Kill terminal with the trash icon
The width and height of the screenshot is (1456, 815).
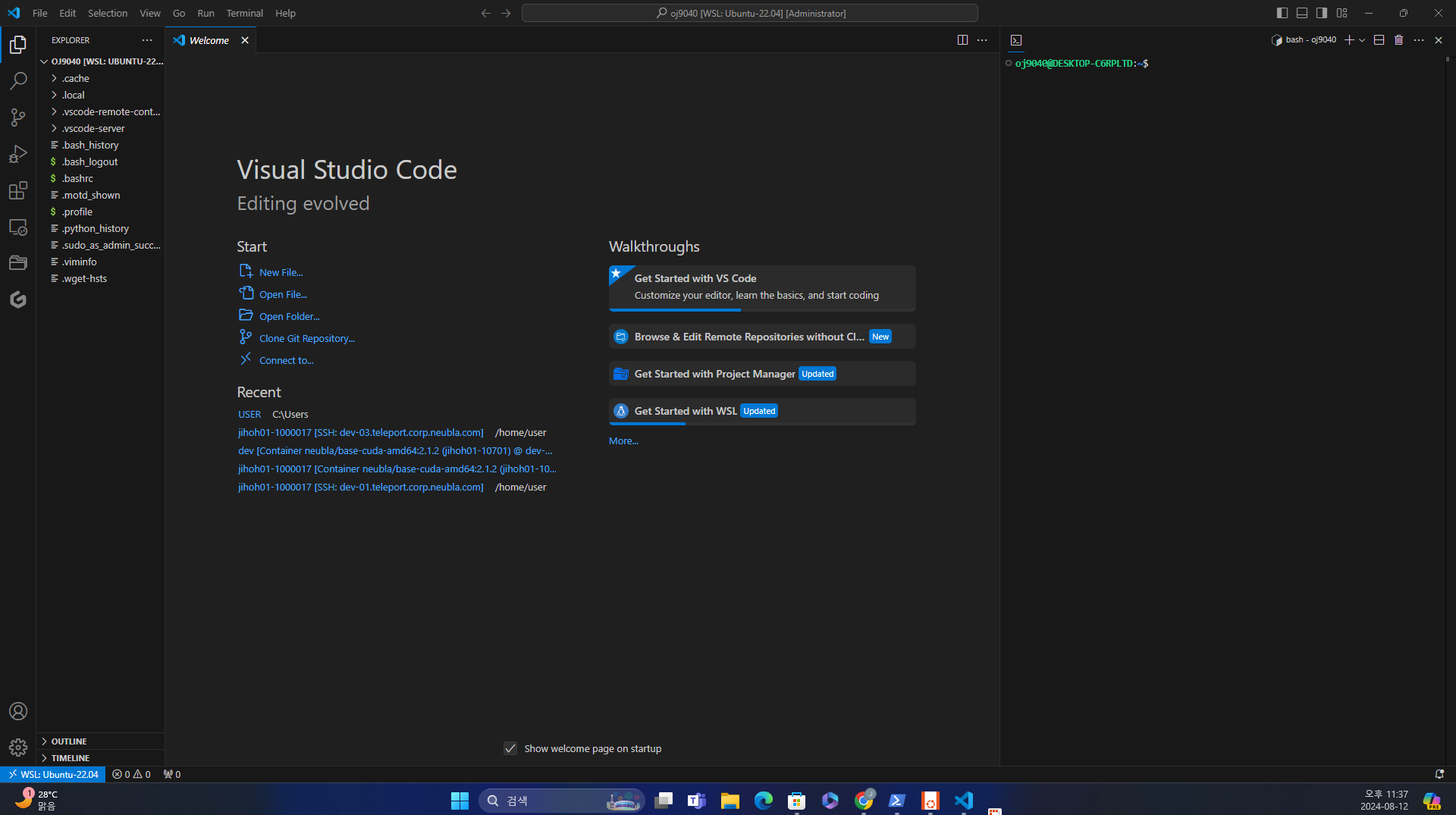[1399, 40]
